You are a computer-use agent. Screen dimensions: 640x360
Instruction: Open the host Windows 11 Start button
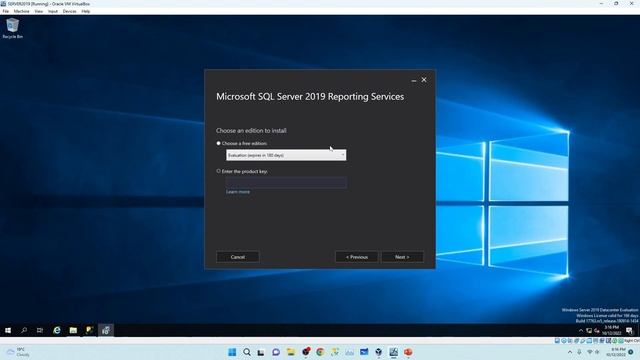tap(232, 352)
